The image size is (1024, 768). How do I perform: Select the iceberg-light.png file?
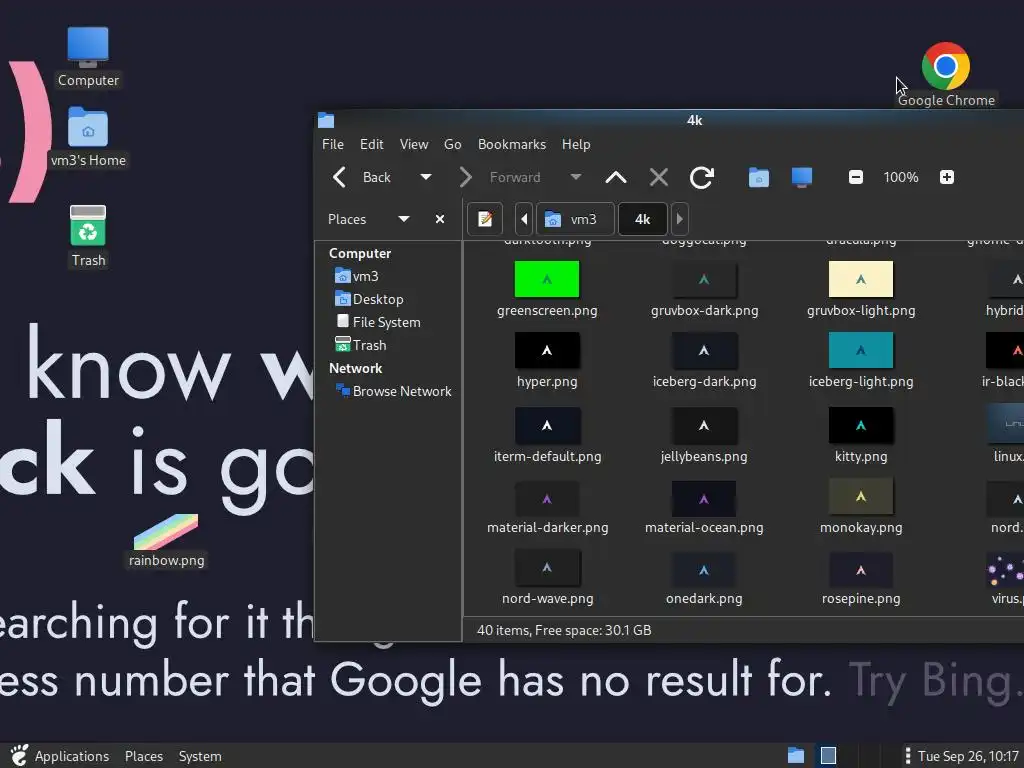(861, 360)
